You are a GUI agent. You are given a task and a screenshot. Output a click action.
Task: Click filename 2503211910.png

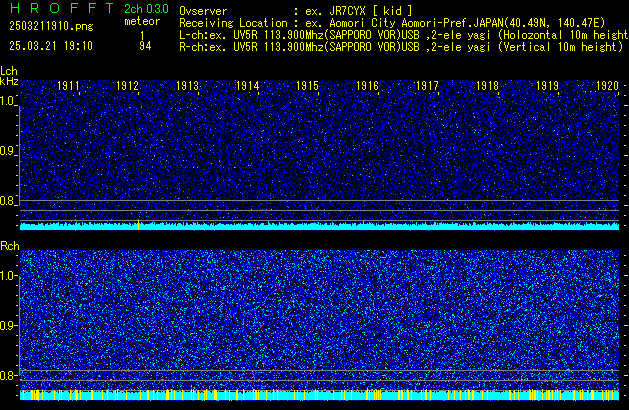click(51, 26)
